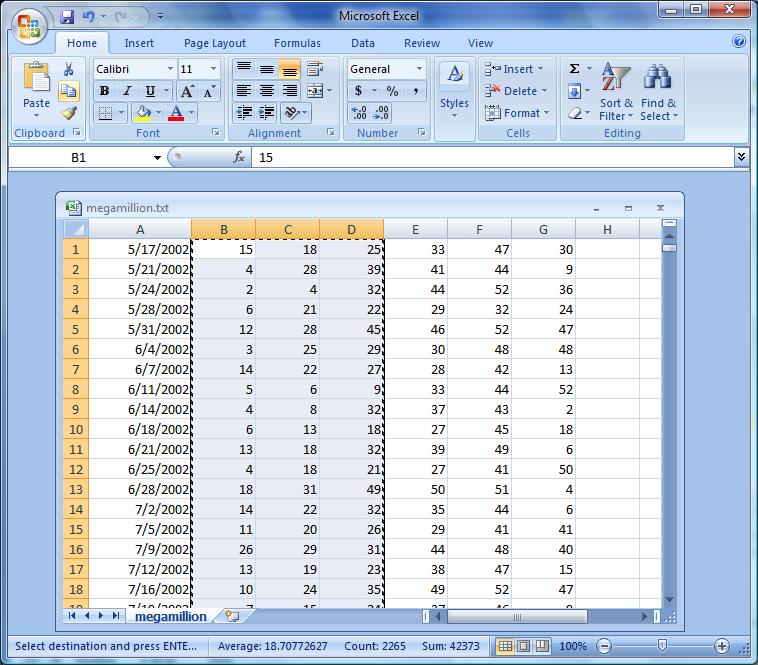Screen dimensions: 758x665
Task: Save the workbook via Quick Access toolbar
Action: tap(67, 17)
